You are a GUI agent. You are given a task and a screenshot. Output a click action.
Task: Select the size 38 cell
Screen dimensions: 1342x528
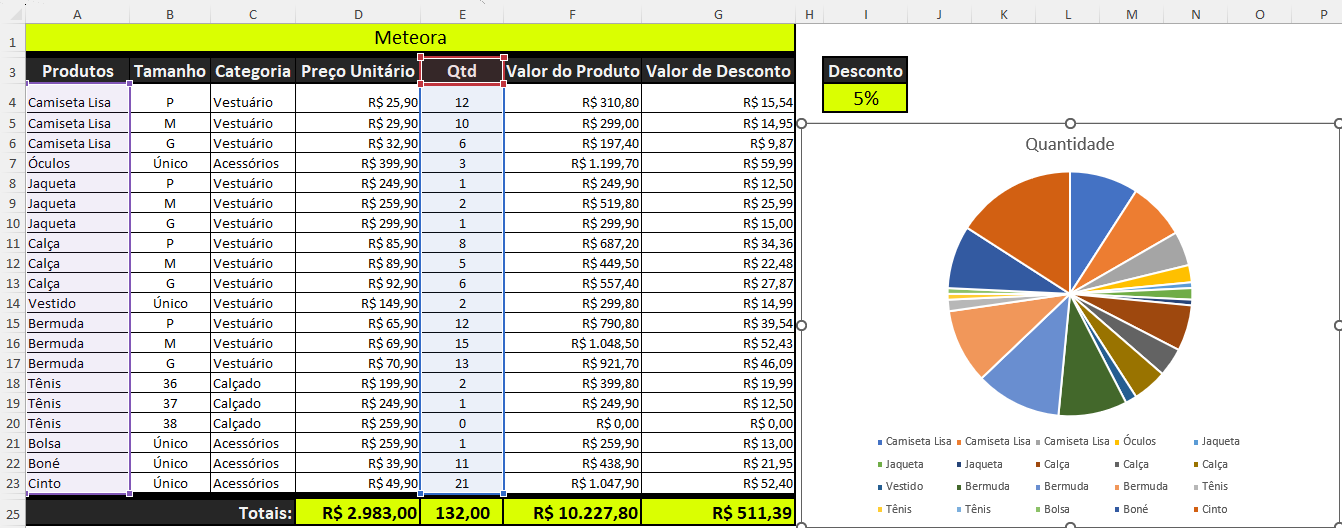[x=170, y=423]
